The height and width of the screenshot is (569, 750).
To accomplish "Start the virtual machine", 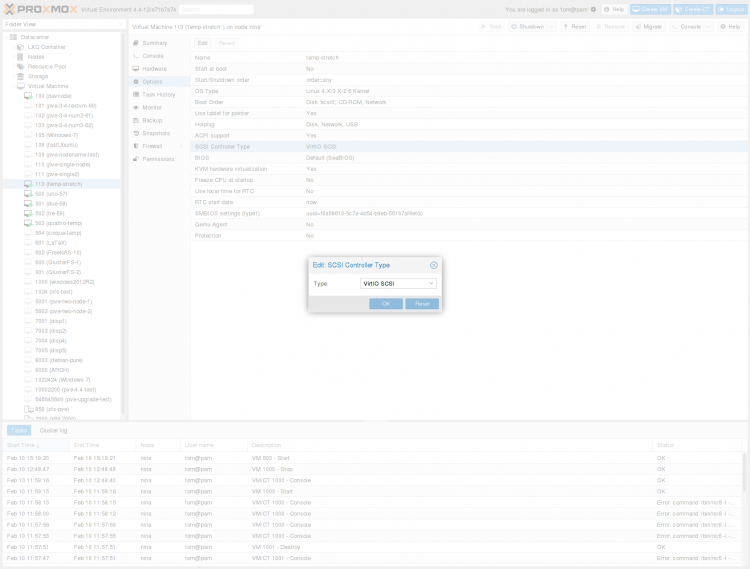I will click(491, 27).
